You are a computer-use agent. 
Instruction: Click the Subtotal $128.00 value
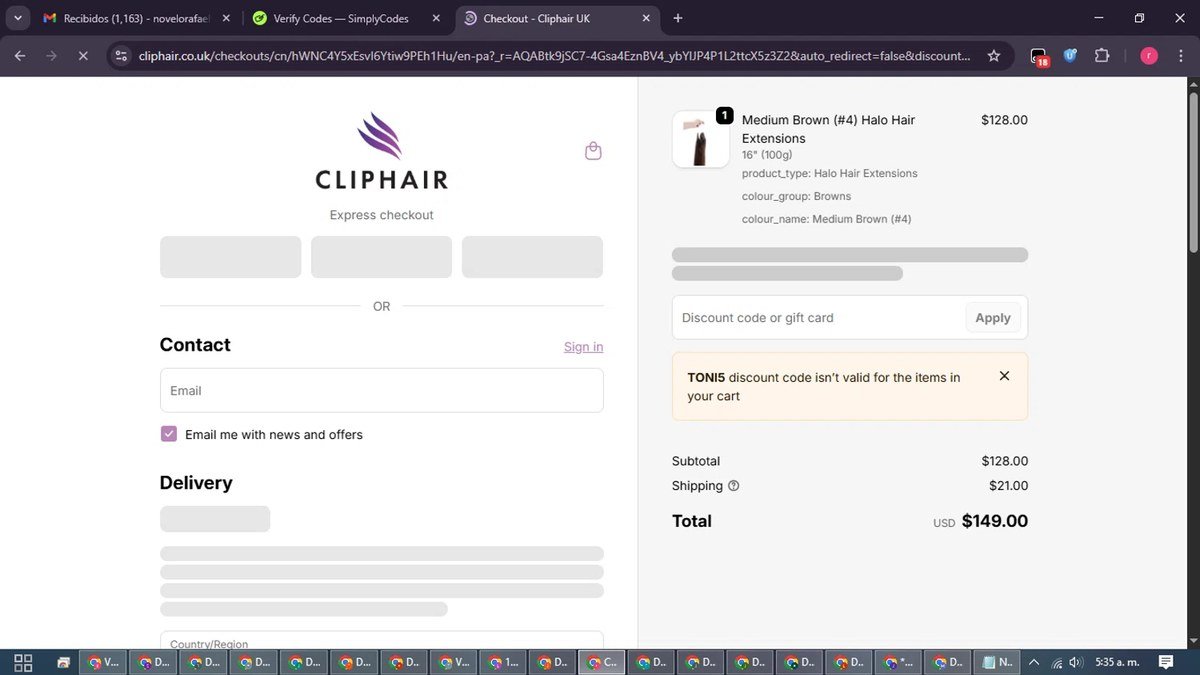(1005, 461)
